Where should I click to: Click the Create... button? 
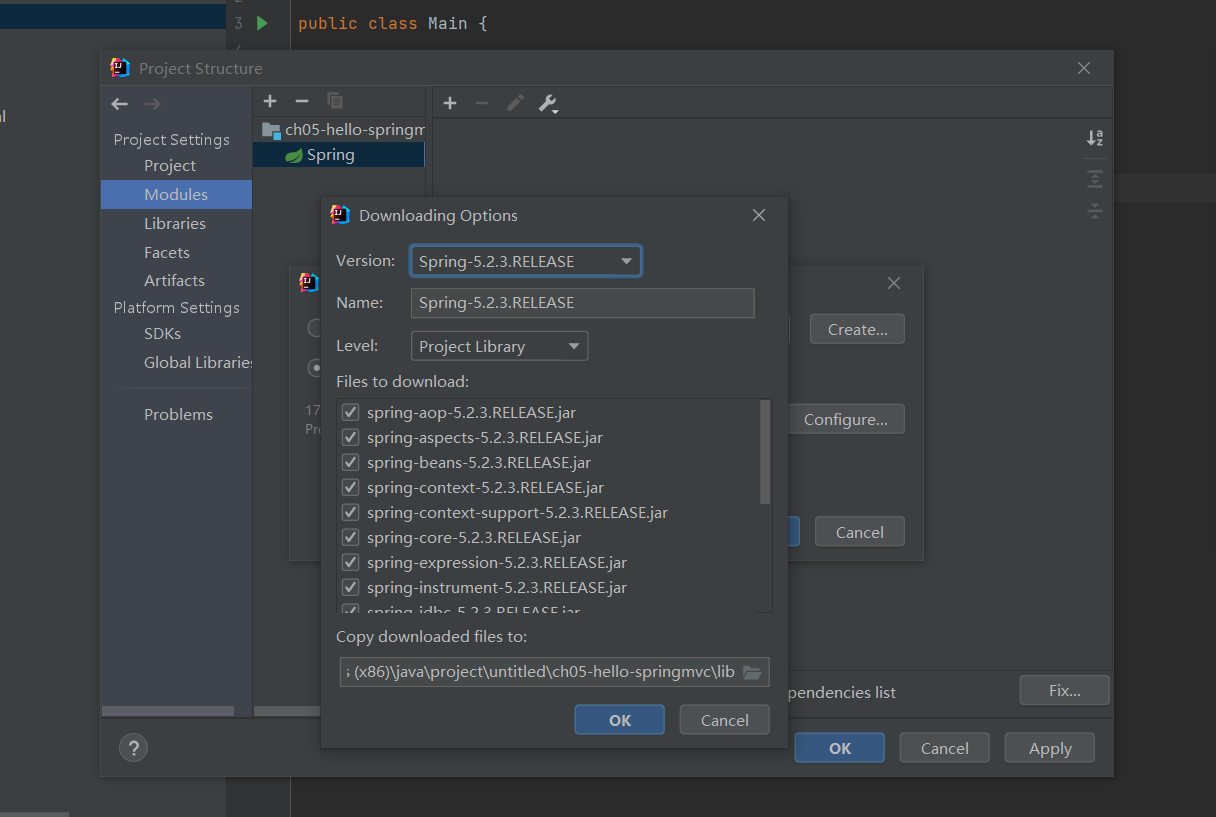(858, 329)
